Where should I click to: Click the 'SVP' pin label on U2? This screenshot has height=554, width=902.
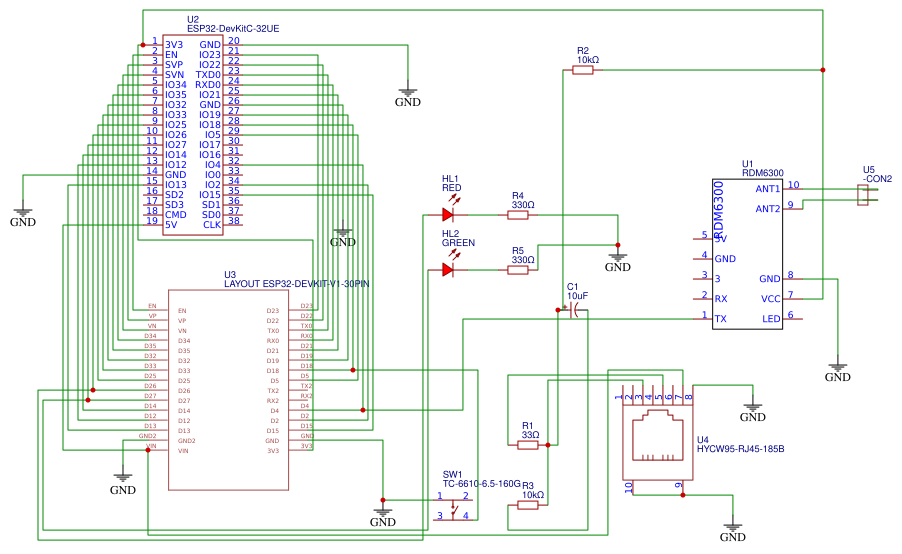[174, 65]
